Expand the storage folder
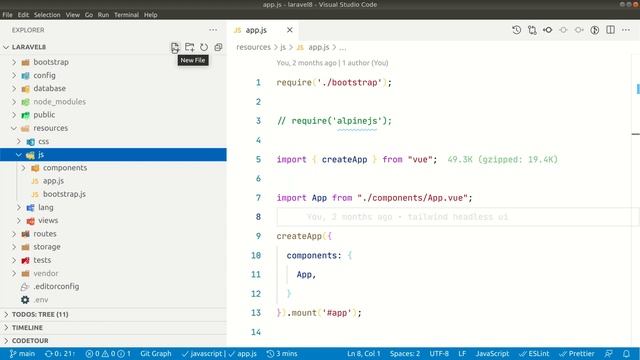The width and height of the screenshot is (640, 360). pos(113,247)
